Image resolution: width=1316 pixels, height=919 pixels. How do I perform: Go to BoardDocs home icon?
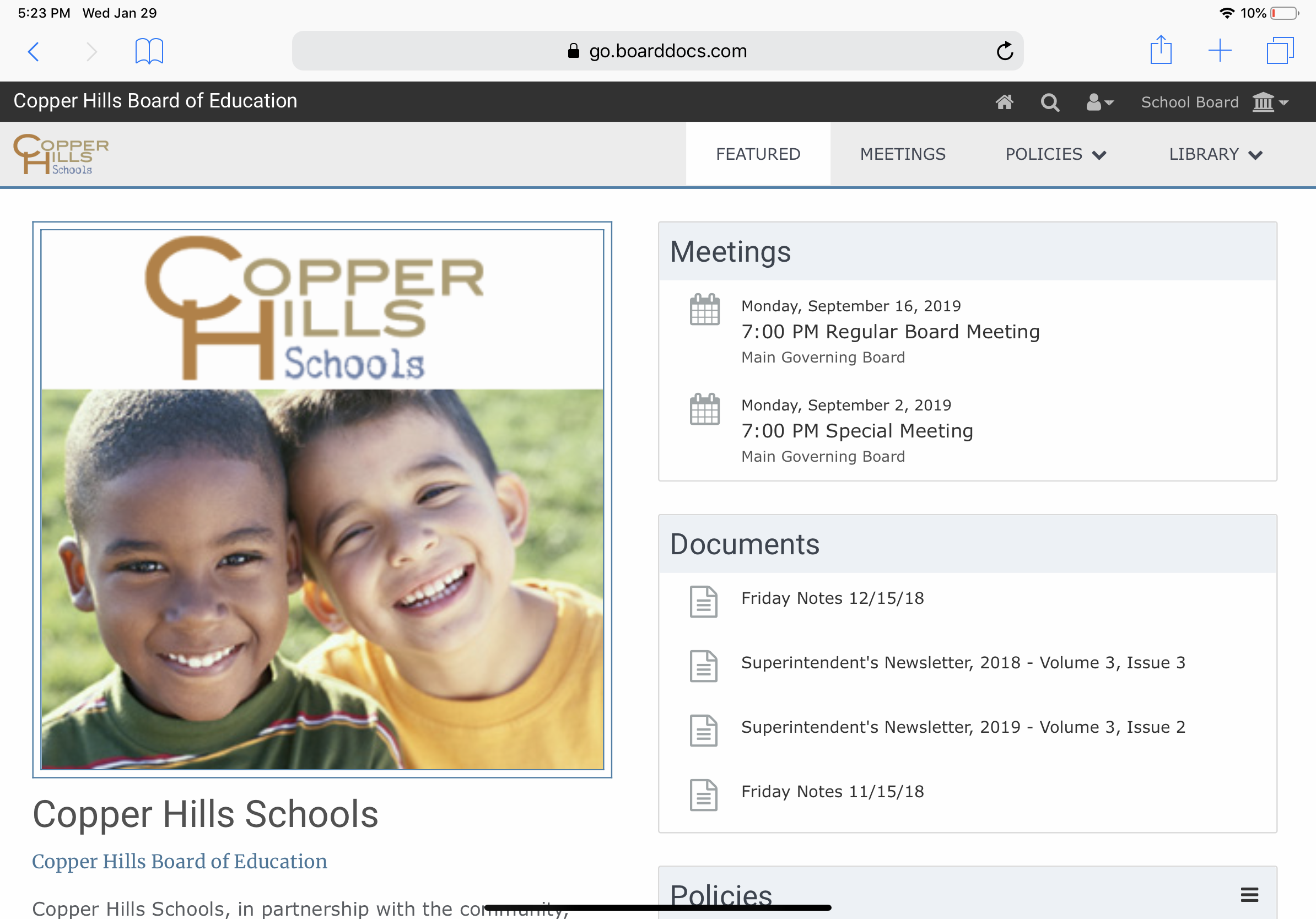tap(1004, 102)
